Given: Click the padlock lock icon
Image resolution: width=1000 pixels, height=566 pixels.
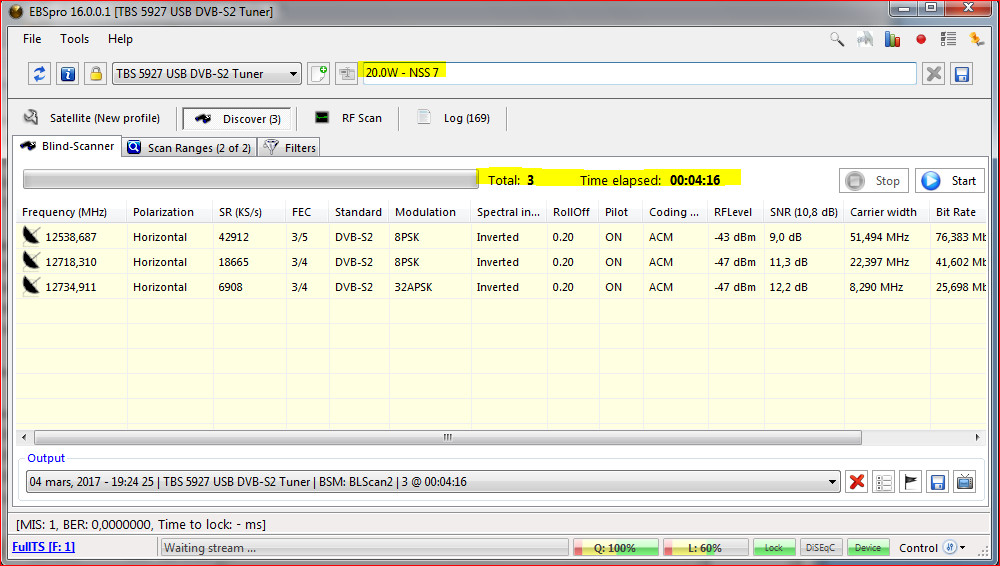Looking at the screenshot, I should click(x=95, y=73).
